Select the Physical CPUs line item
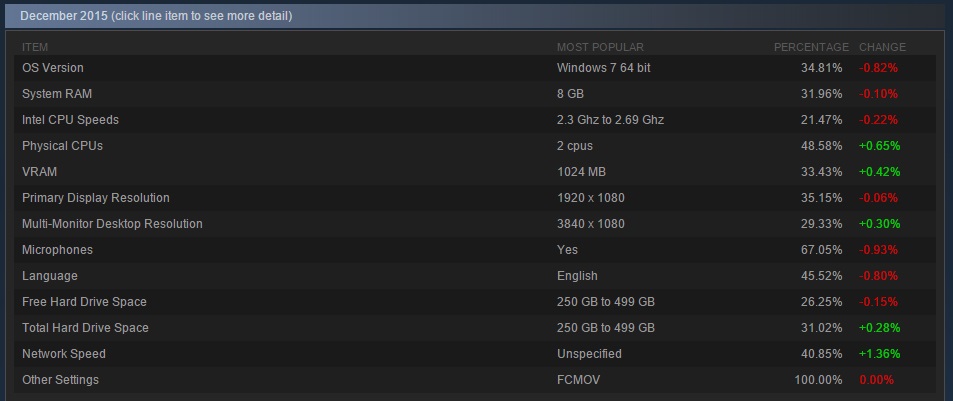 (475, 146)
